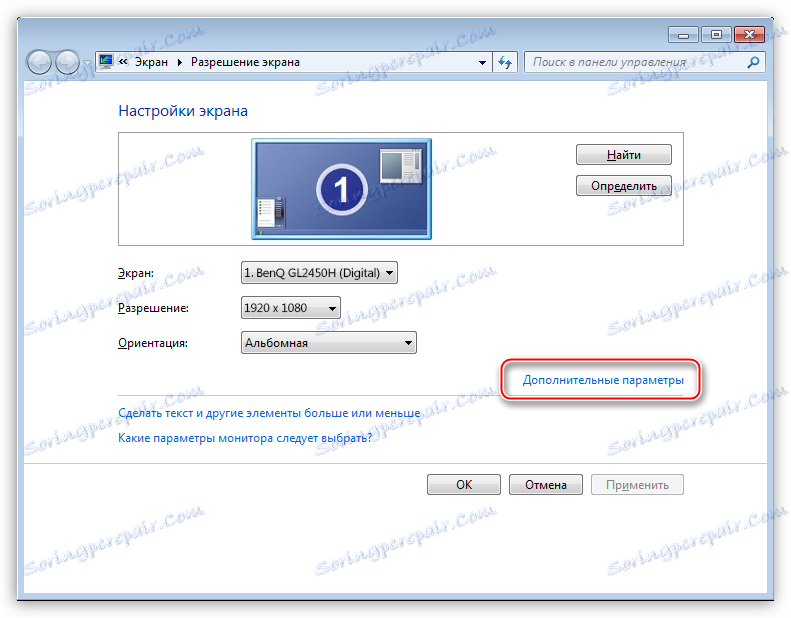791x618 pixels.
Task: Click the Определить button
Action: click(x=624, y=186)
